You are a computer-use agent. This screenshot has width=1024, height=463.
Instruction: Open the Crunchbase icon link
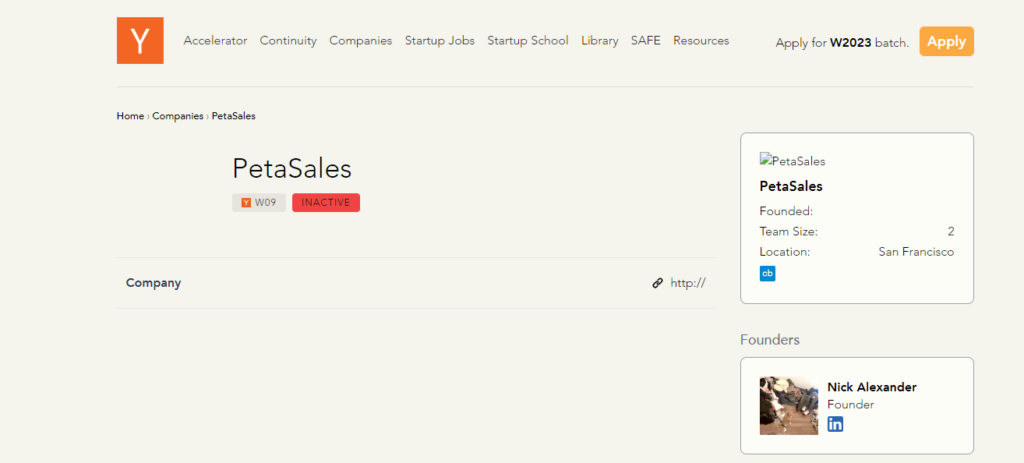tap(767, 273)
